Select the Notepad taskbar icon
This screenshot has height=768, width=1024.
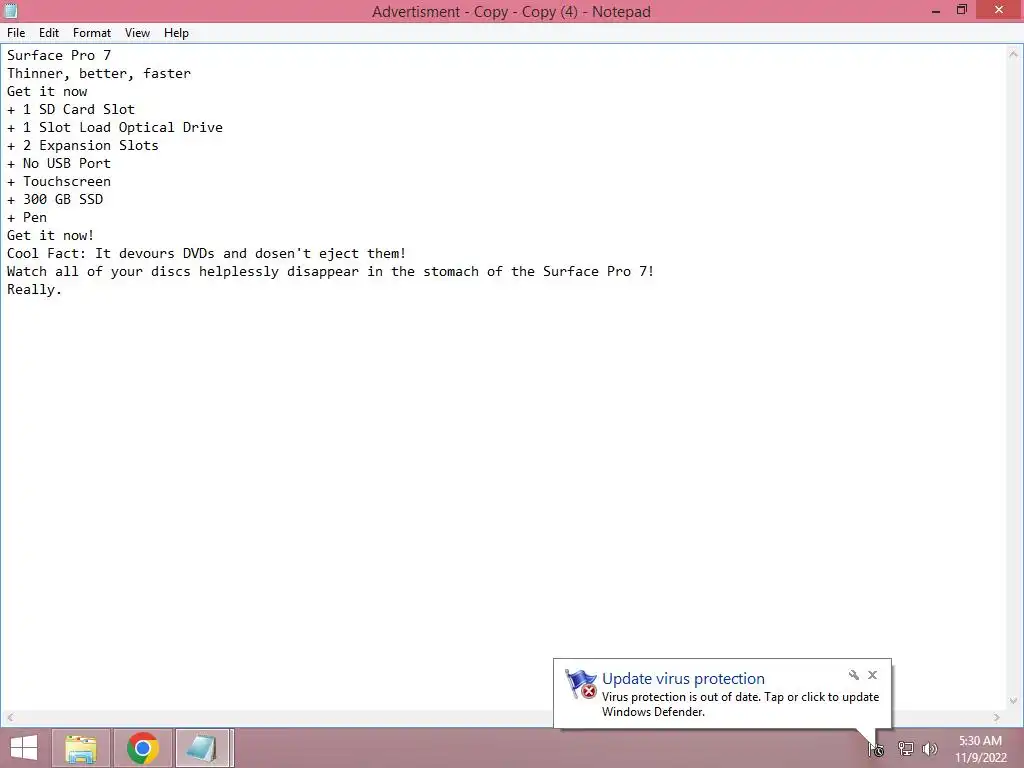[203, 748]
